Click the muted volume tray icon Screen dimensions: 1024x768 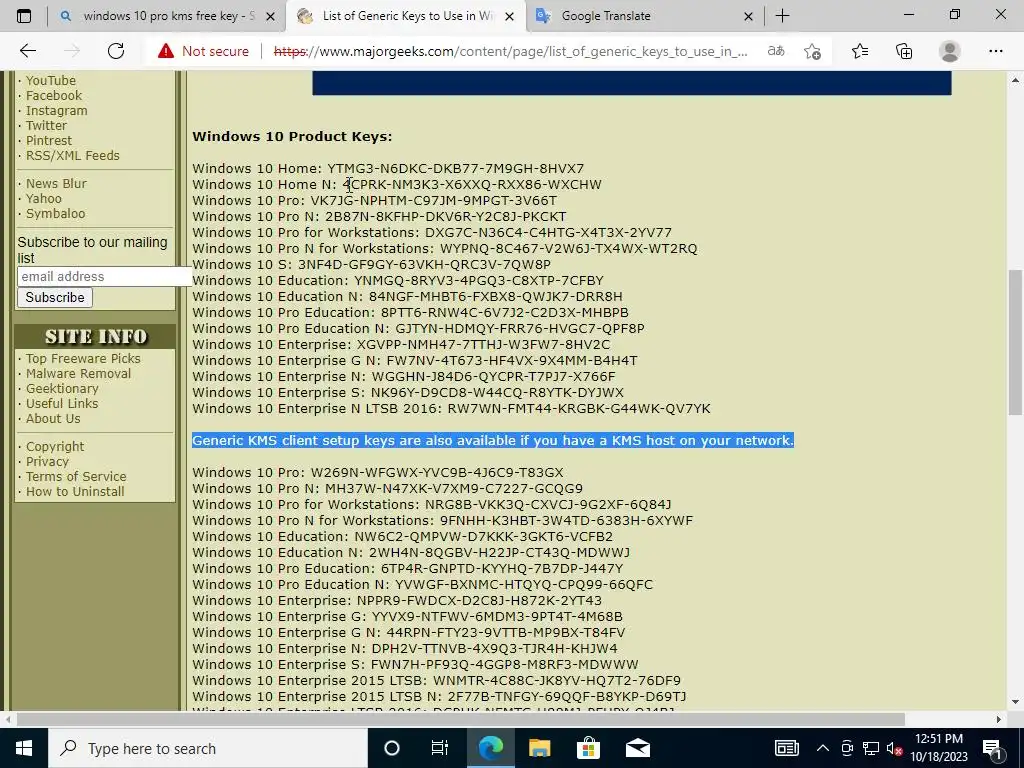click(894, 748)
